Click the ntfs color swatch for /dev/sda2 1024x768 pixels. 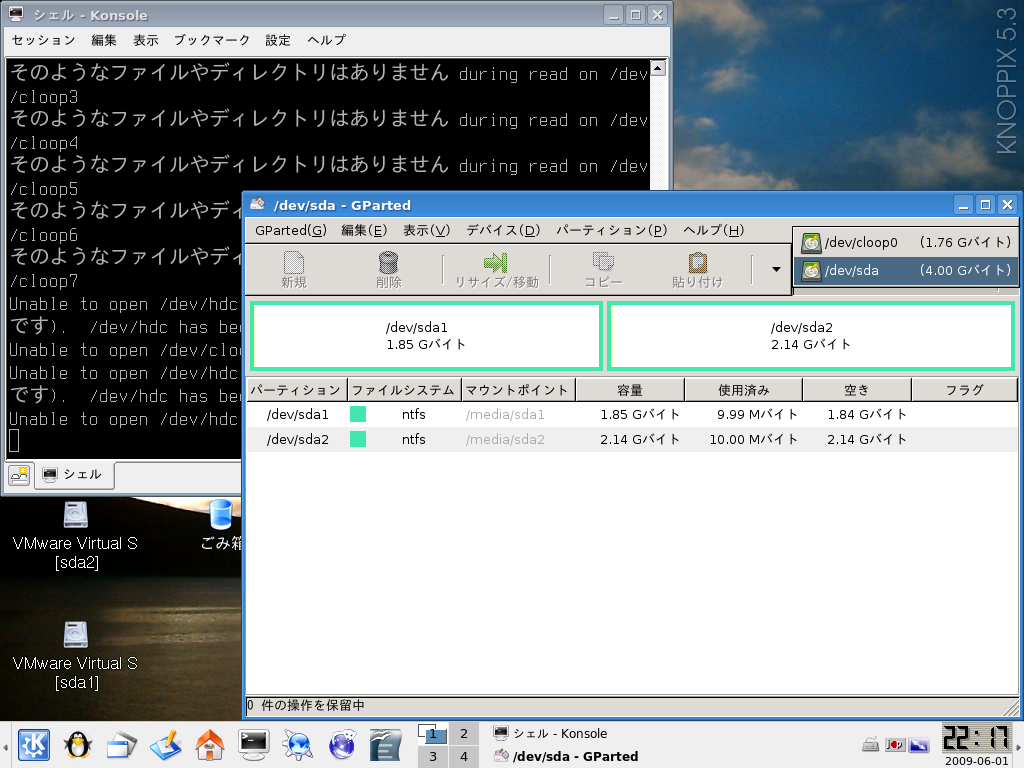(x=358, y=440)
